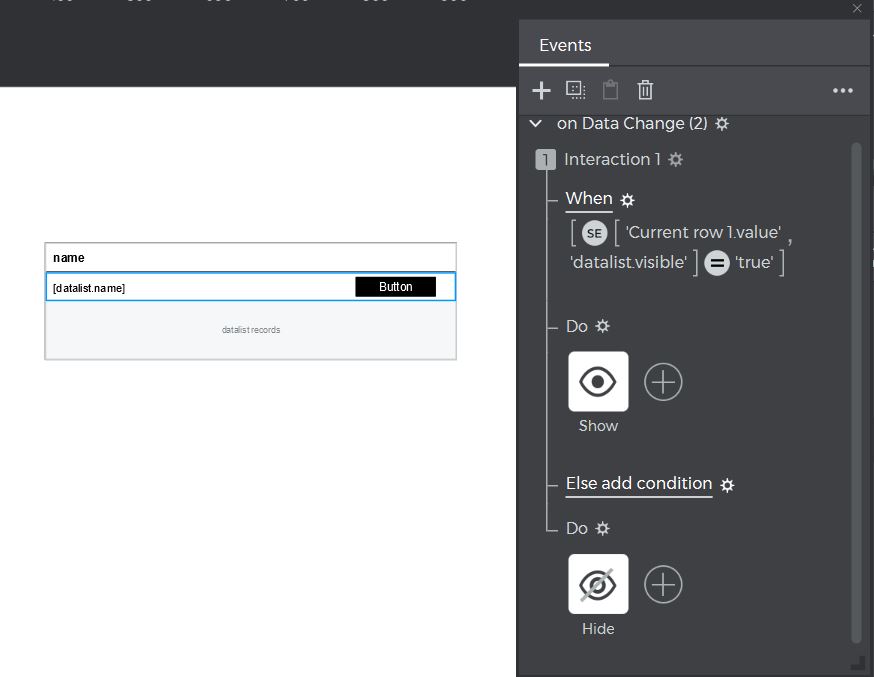Viewport: 874px width, 677px height.
Task: Select the 'true' value in condition
Action: point(754,262)
